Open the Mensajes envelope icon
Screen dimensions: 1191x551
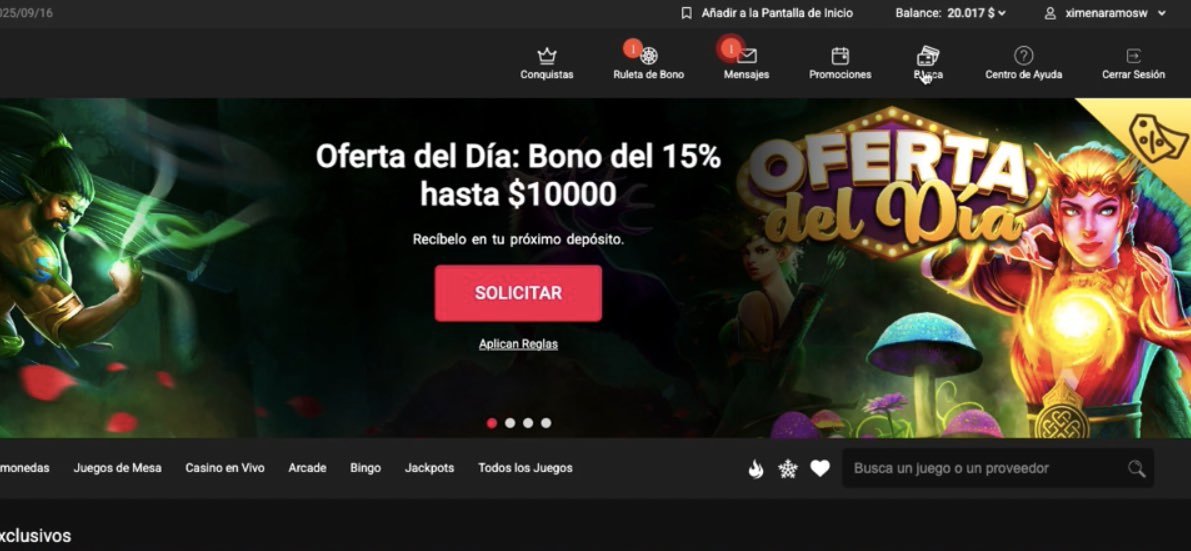(747, 55)
